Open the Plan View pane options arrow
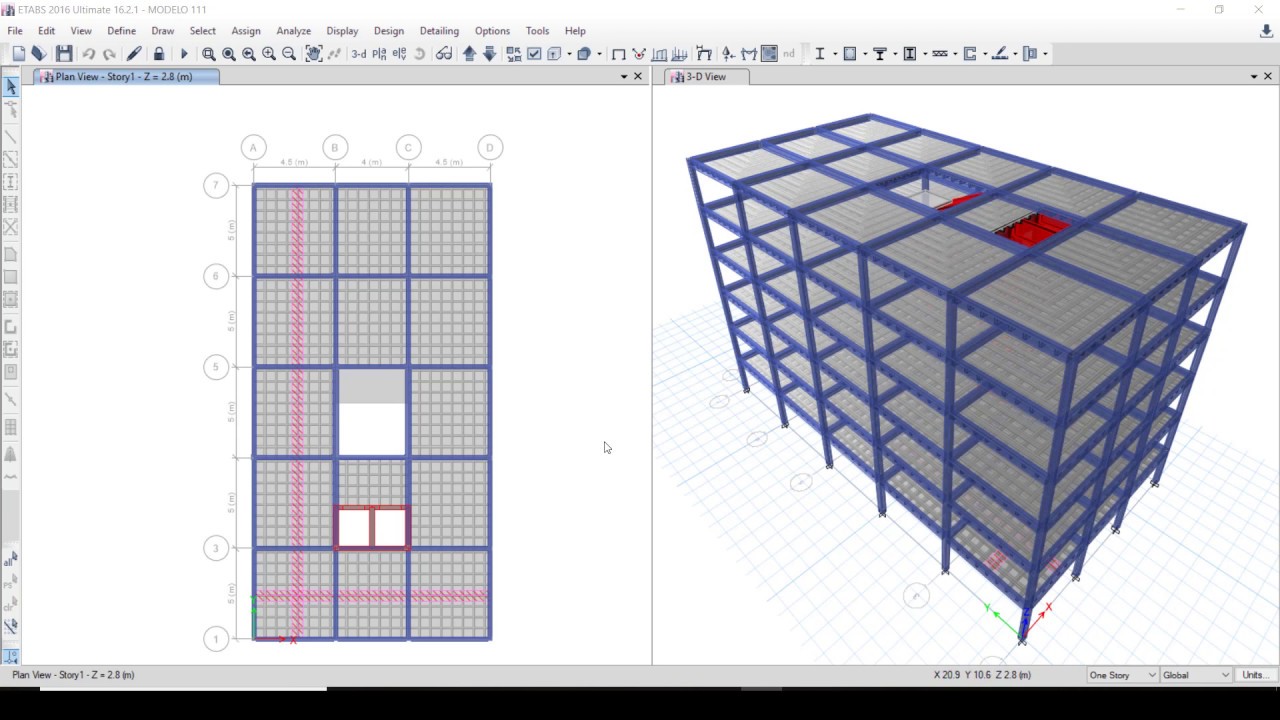Image resolution: width=1280 pixels, height=720 pixels. [624, 77]
